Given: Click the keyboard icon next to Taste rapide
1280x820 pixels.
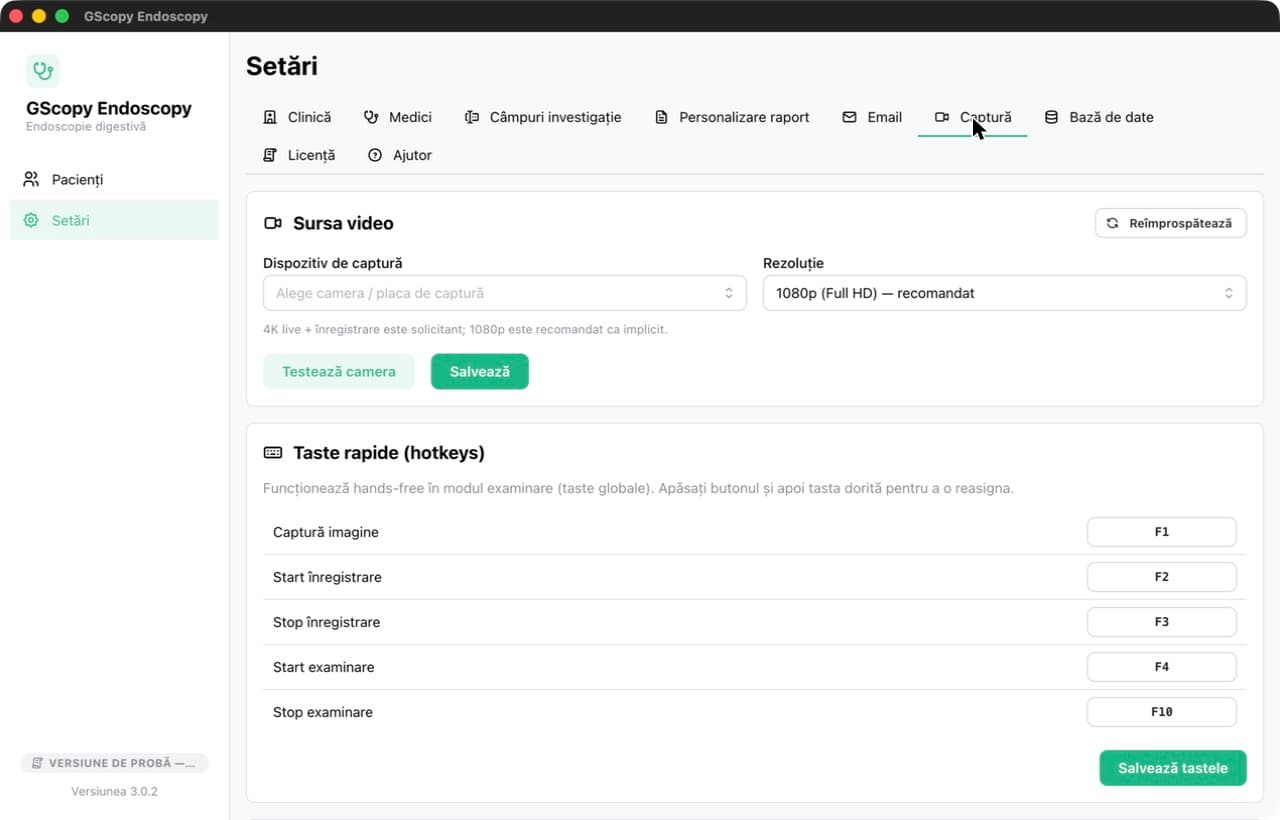Looking at the screenshot, I should pos(273,453).
